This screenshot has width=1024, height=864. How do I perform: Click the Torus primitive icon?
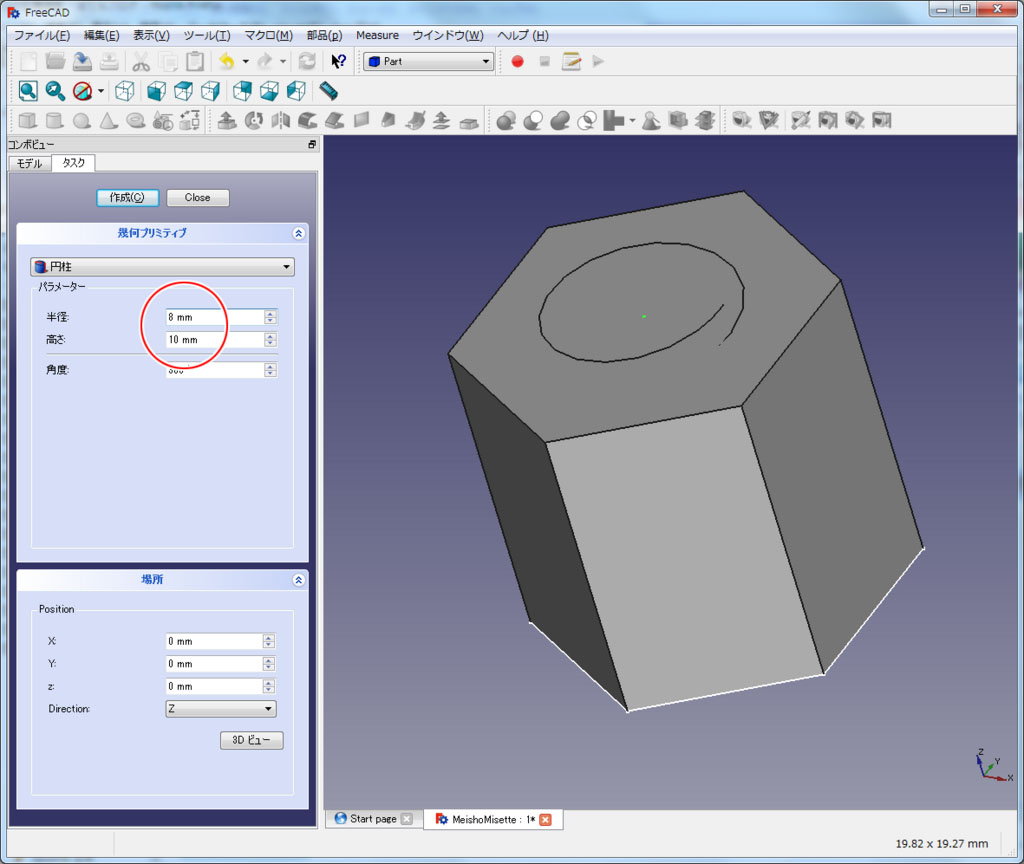[135, 120]
